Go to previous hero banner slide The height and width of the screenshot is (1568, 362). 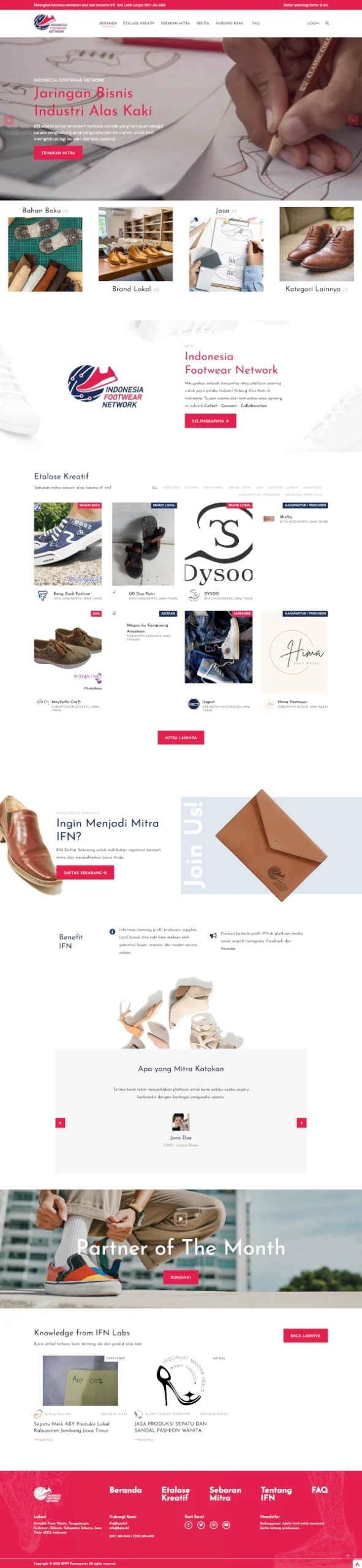click(9, 121)
